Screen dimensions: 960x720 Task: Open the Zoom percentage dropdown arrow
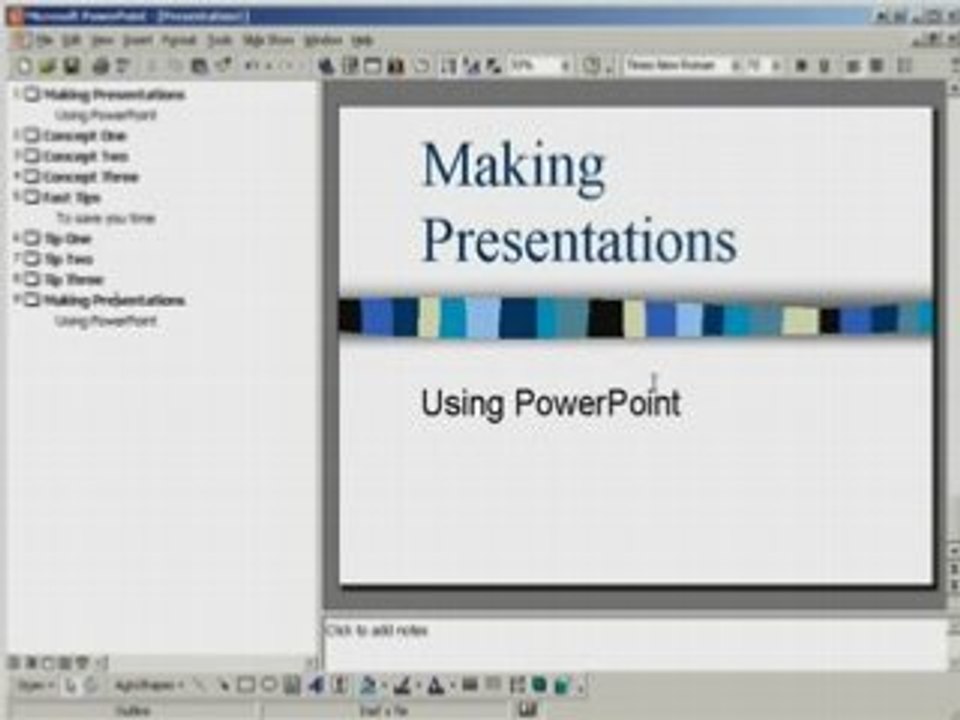pyautogui.click(x=565, y=66)
